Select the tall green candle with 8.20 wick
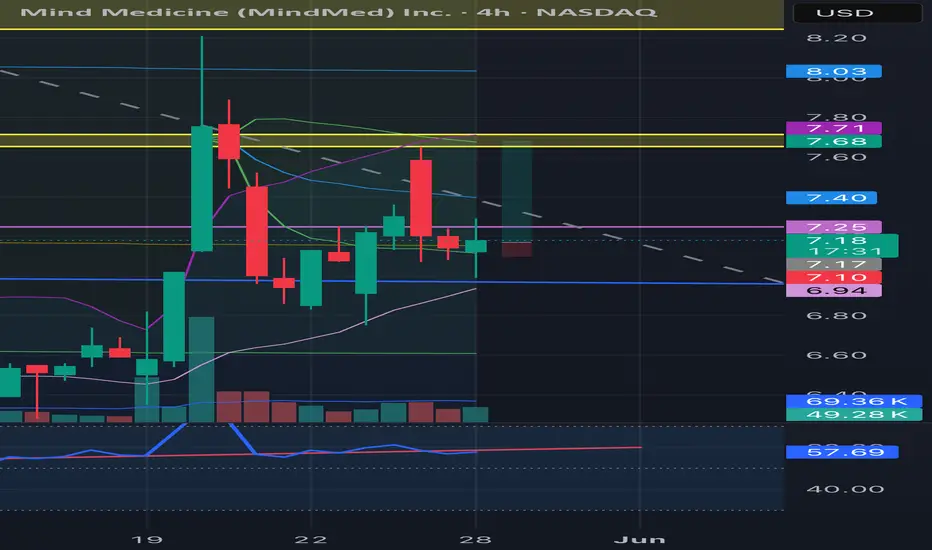This screenshot has height=550, width=932. (201, 188)
